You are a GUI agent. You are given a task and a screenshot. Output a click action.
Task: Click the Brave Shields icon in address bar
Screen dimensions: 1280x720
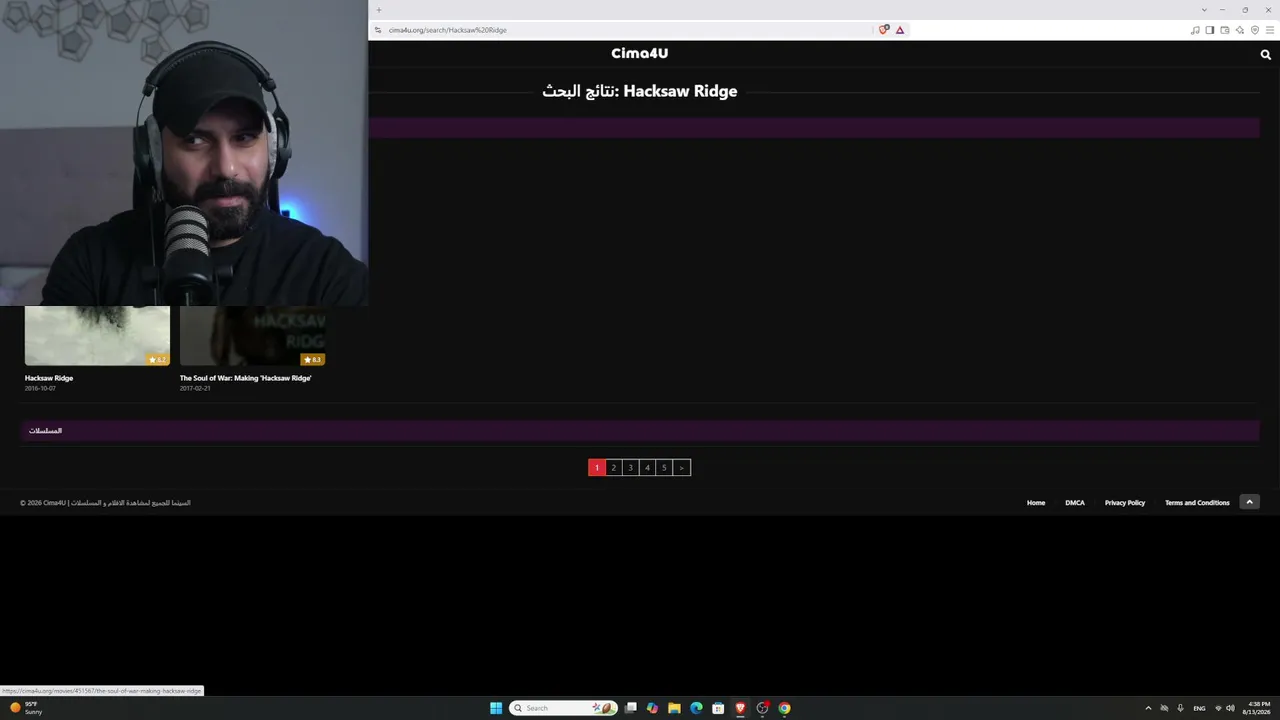(x=883, y=30)
